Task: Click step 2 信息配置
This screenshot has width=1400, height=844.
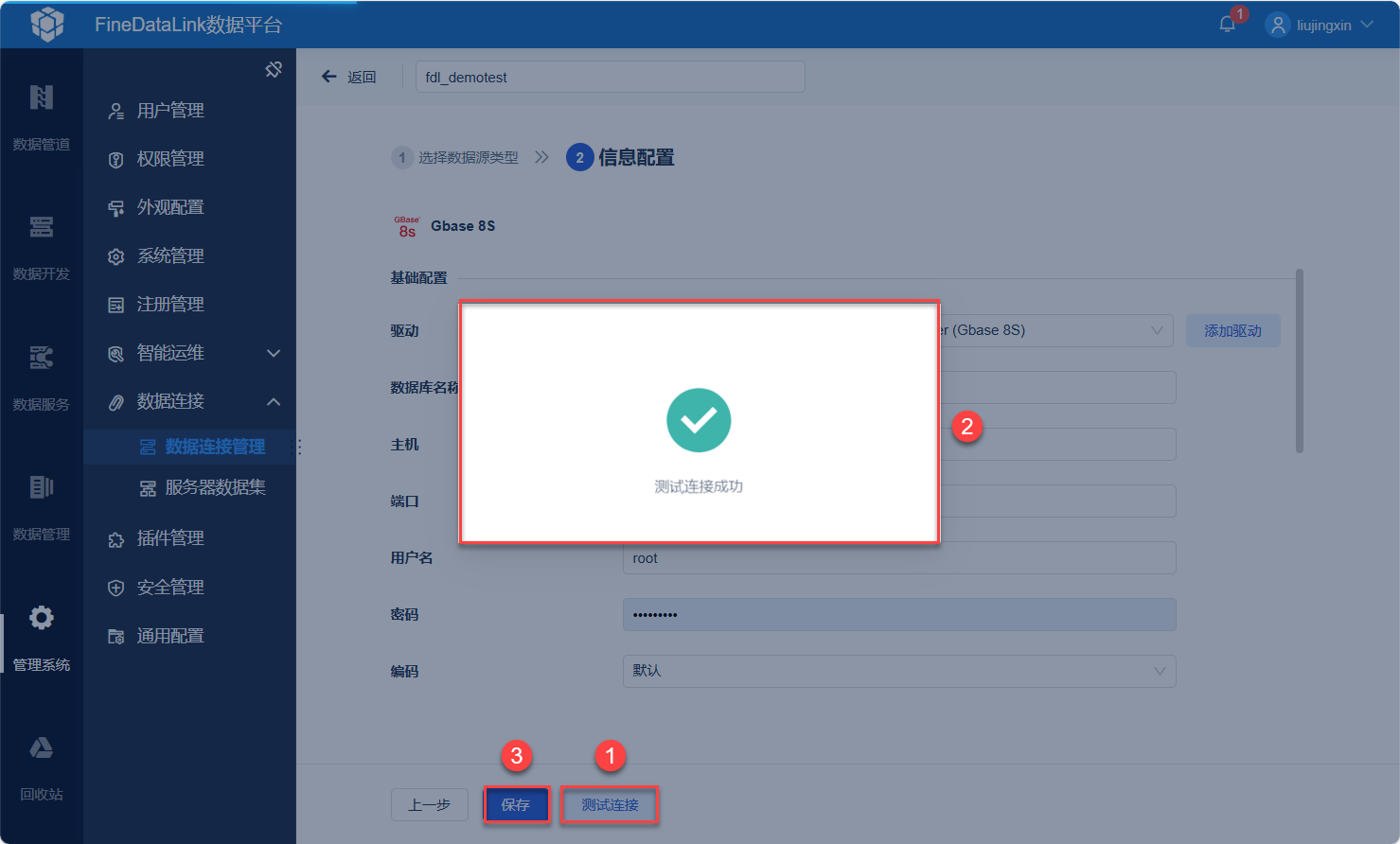Action: pyautogui.click(x=621, y=157)
